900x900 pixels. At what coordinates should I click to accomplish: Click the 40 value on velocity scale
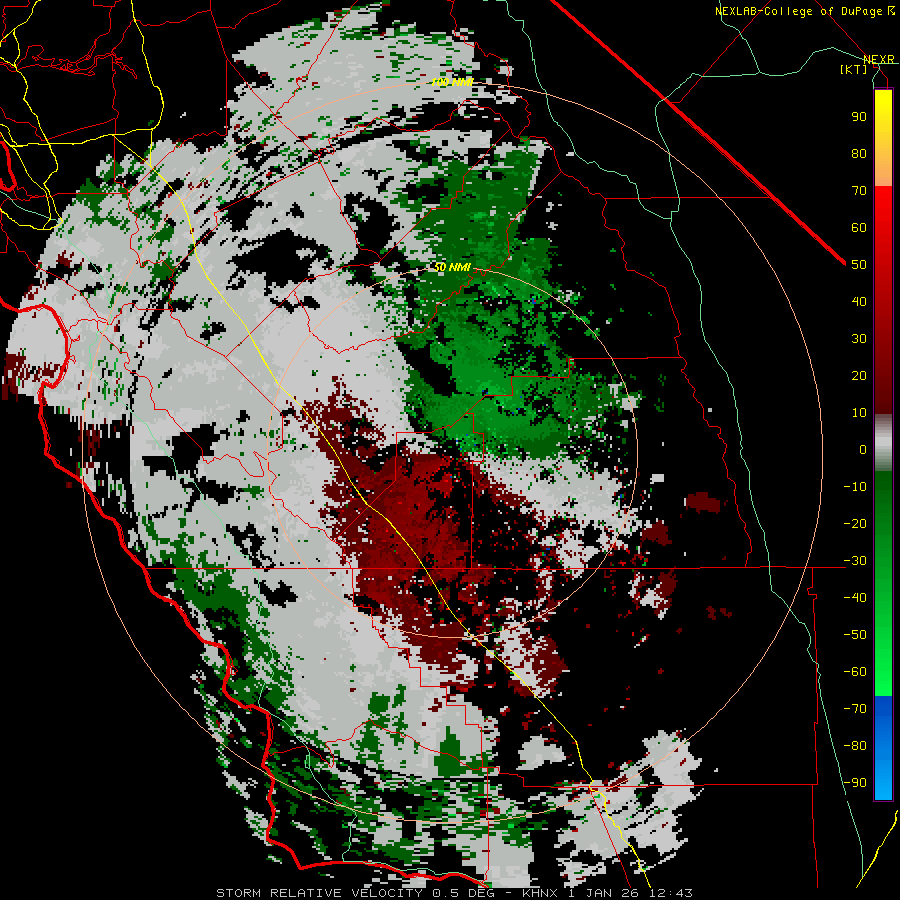(x=859, y=301)
